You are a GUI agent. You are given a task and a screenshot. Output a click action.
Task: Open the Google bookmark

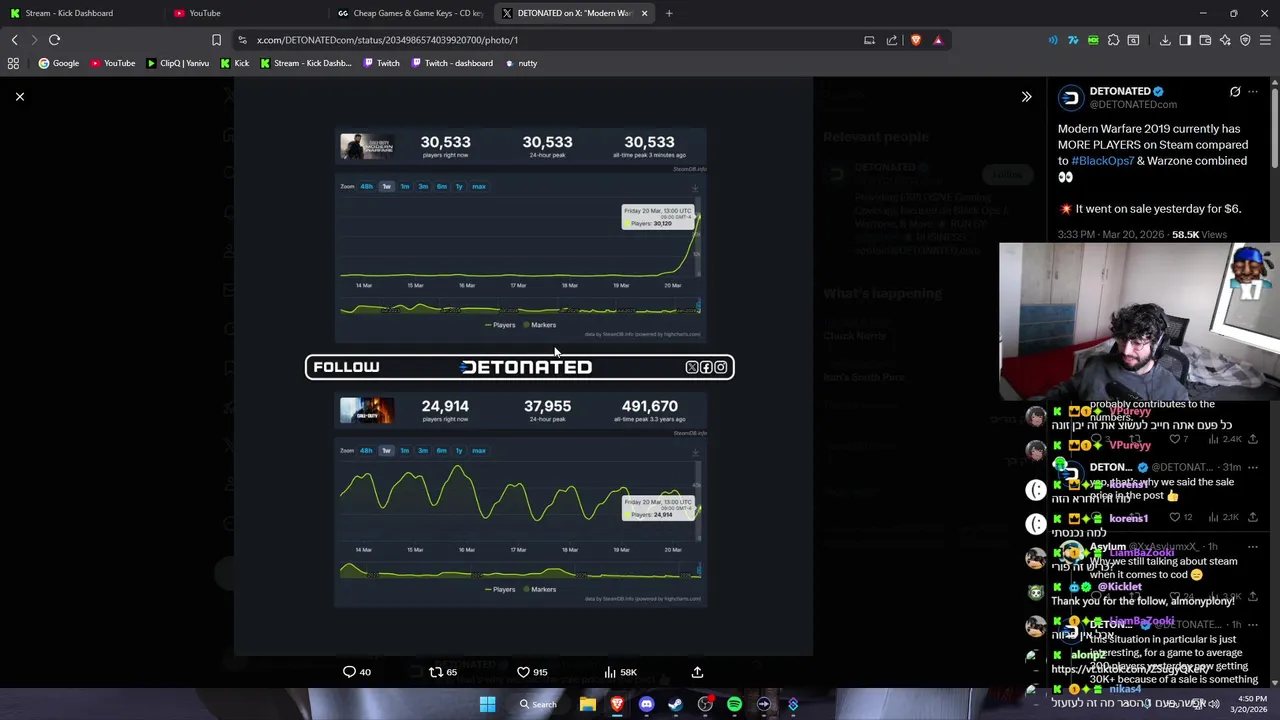pos(58,63)
